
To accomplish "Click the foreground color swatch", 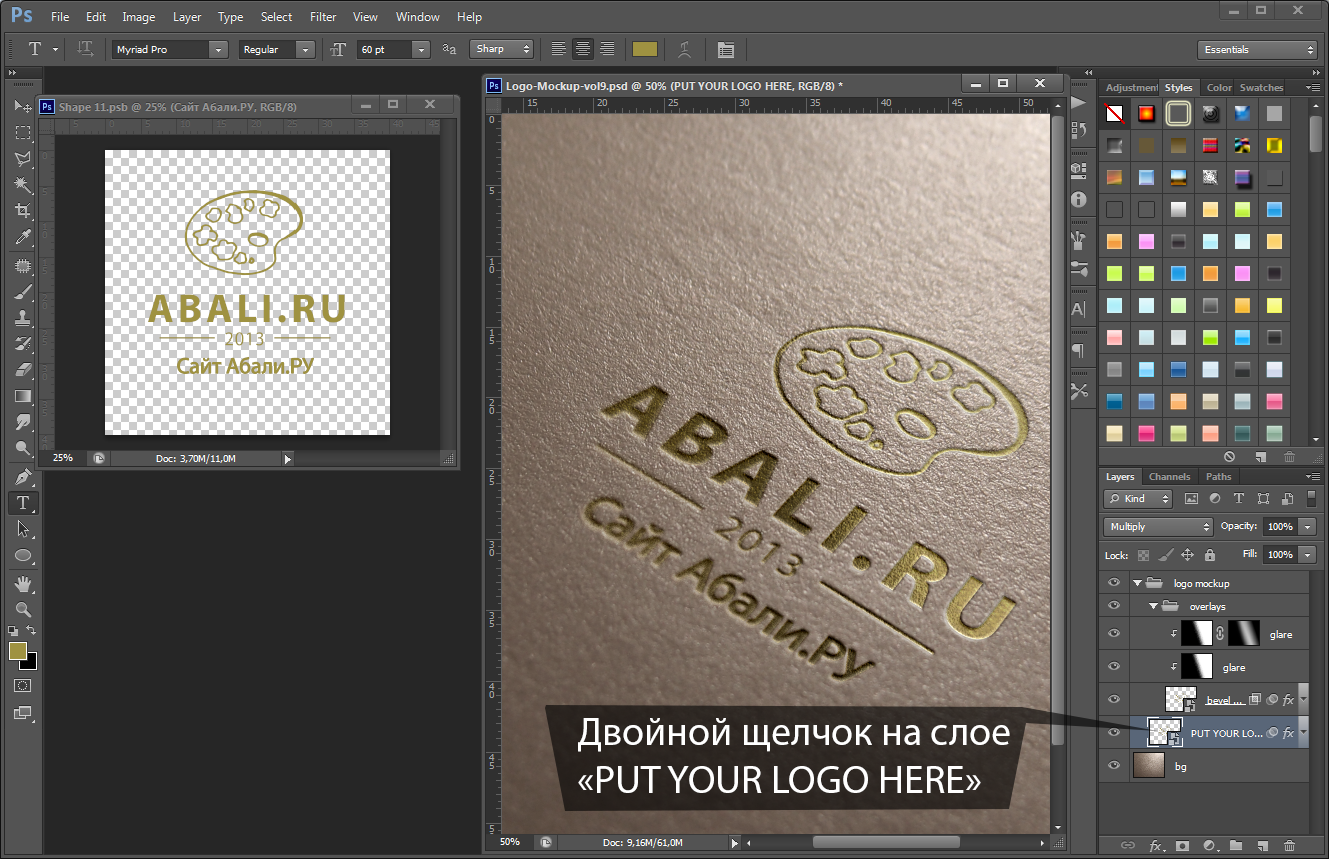I will (18, 652).
